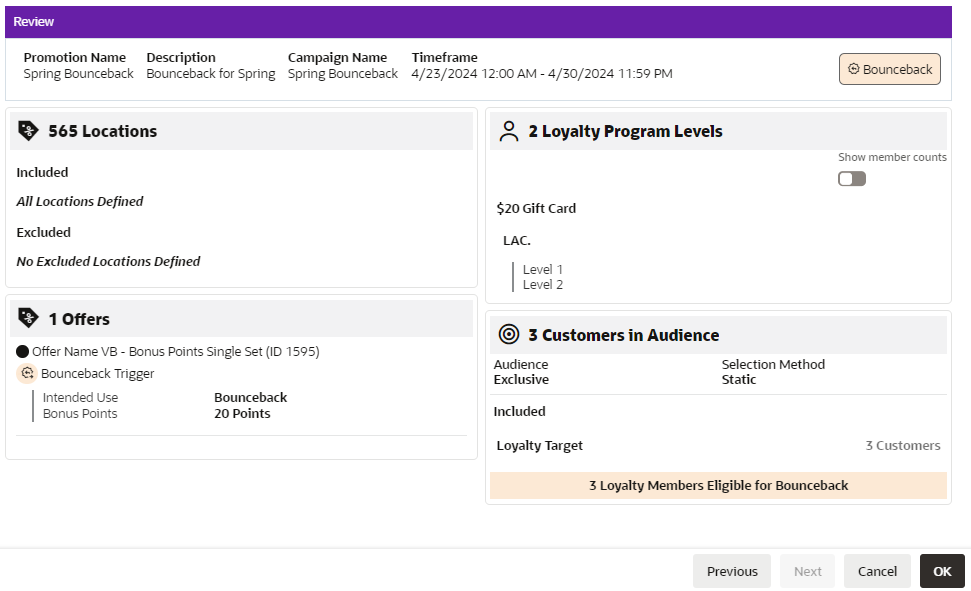Click the target icon beside Customers in Audience
This screenshot has width=971, height=591.
(x=508, y=335)
